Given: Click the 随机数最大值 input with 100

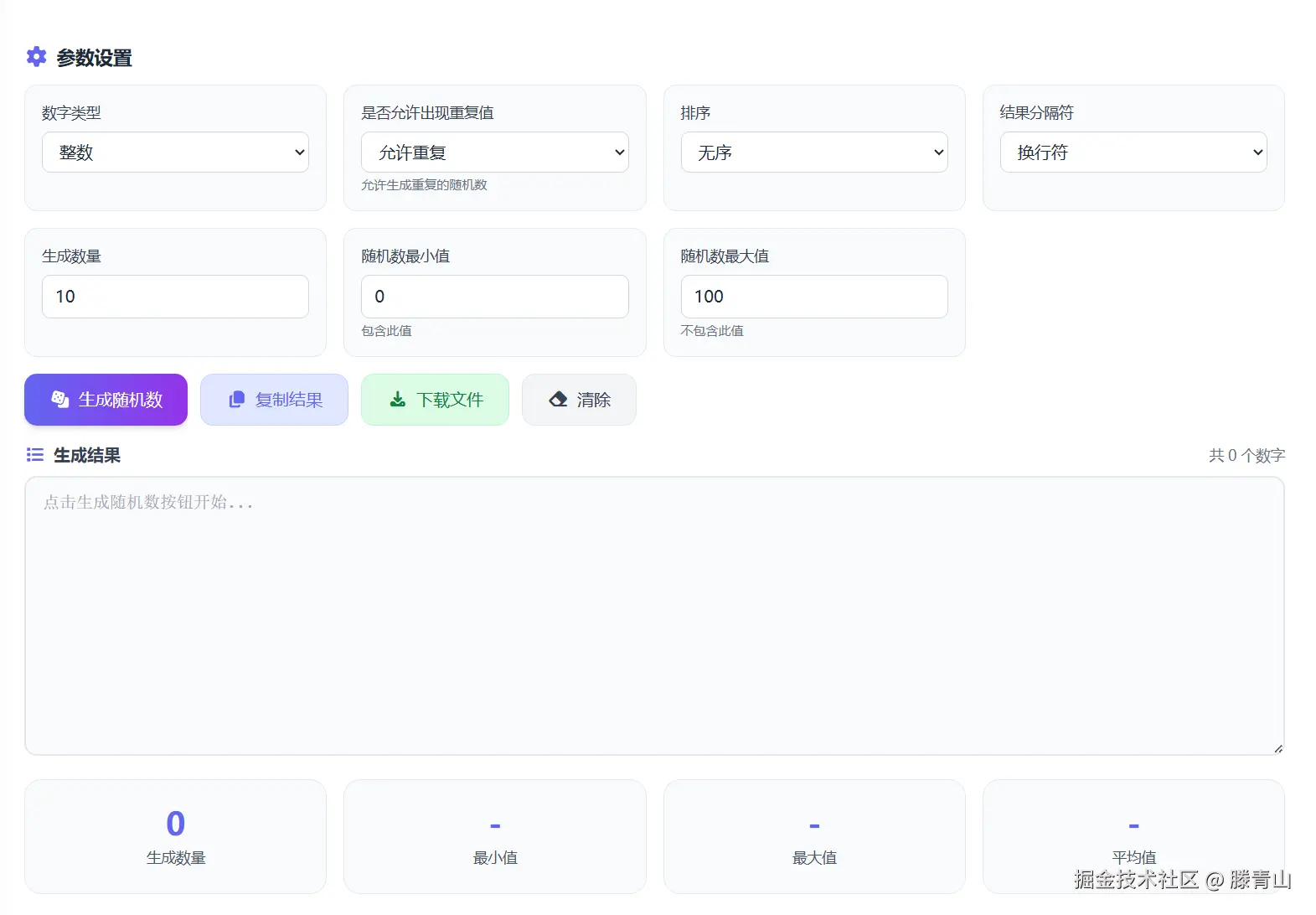Looking at the screenshot, I should (814, 297).
